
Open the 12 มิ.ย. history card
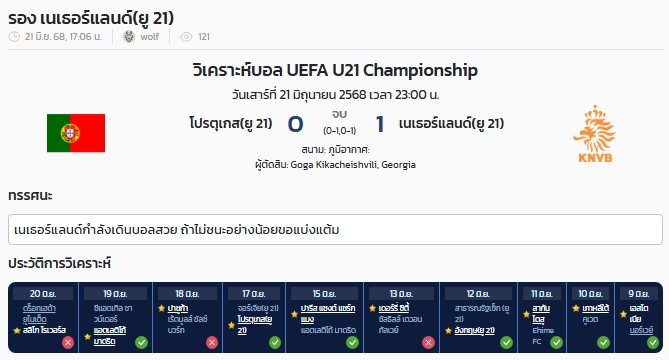[x=478, y=317]
